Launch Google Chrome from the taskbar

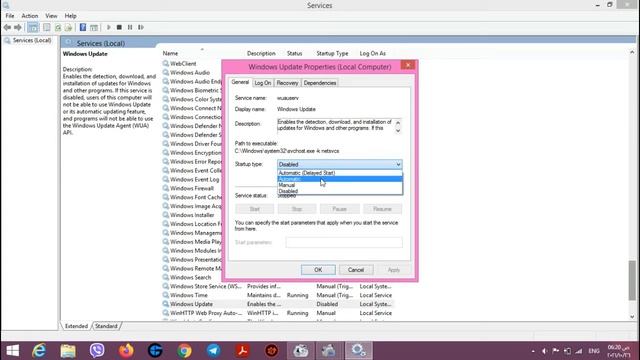tap(184, 351)
